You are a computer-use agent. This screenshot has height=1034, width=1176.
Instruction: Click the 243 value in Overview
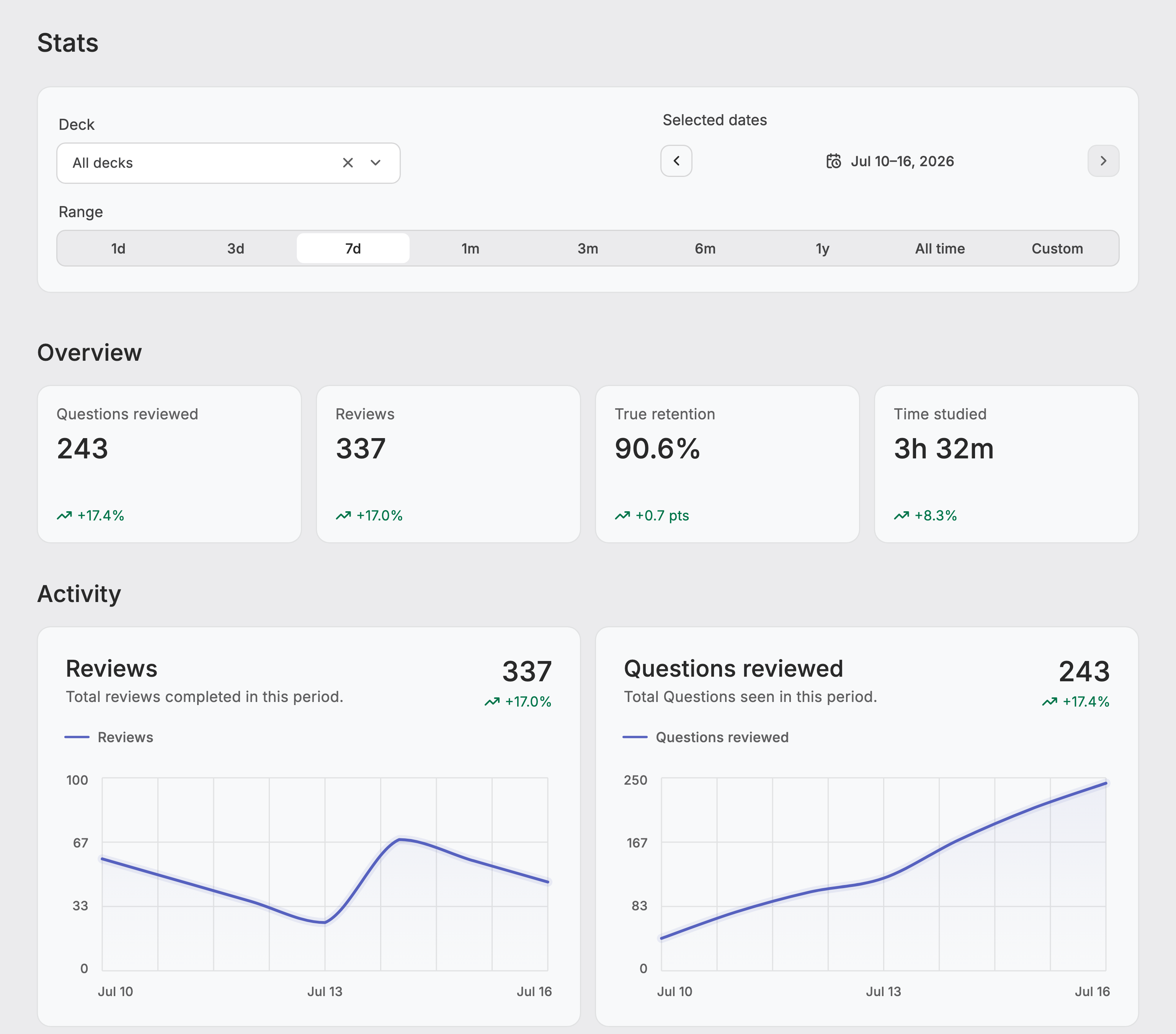(x=82, y=448)
